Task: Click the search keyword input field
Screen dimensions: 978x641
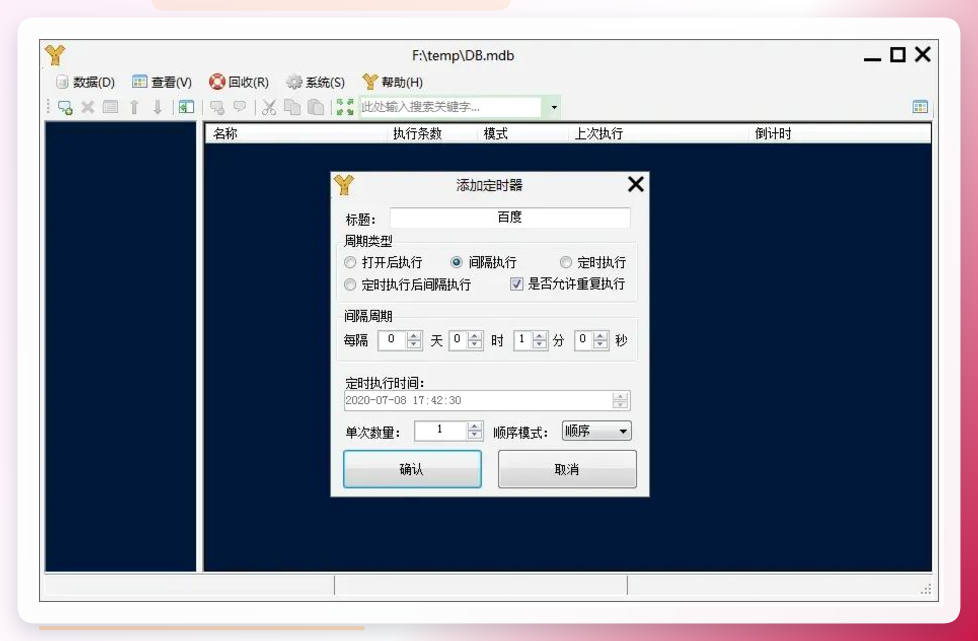Action: point(450,107)
